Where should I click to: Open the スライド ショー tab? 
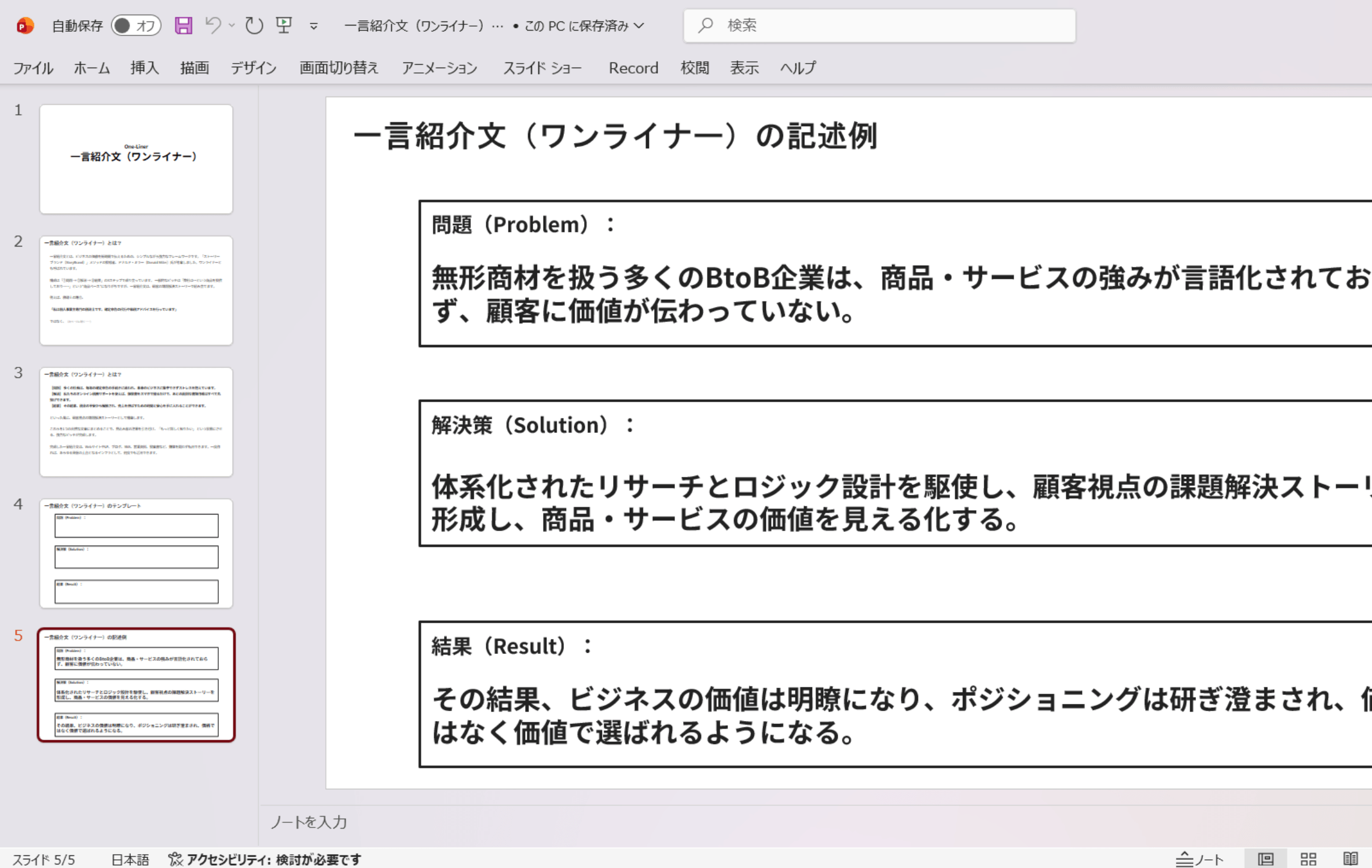tap(542, 68)
